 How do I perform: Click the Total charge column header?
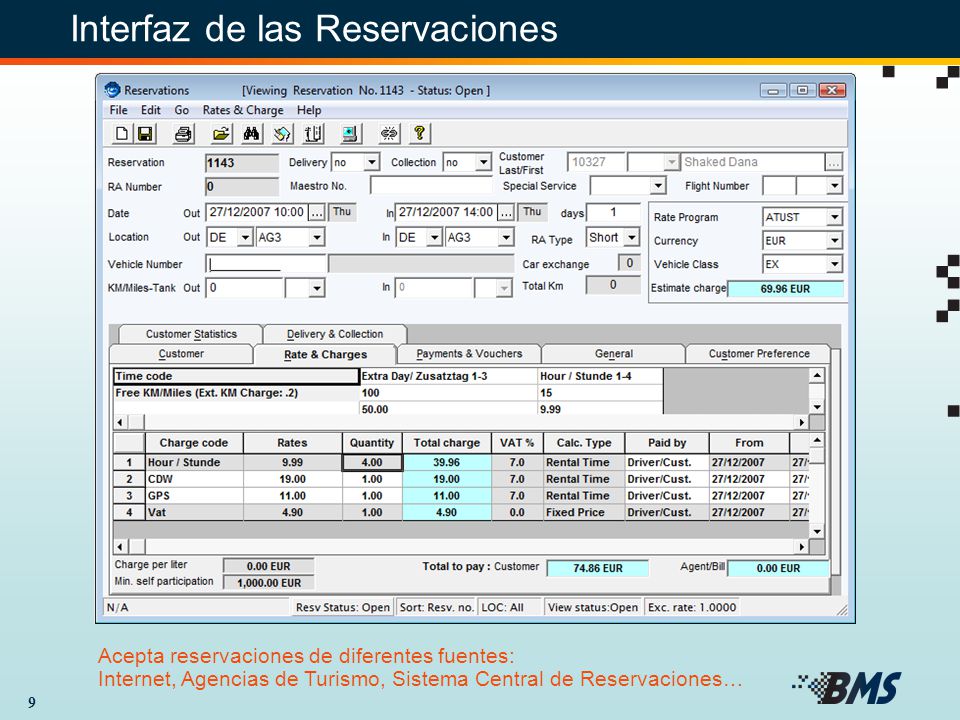click(446, 443)
